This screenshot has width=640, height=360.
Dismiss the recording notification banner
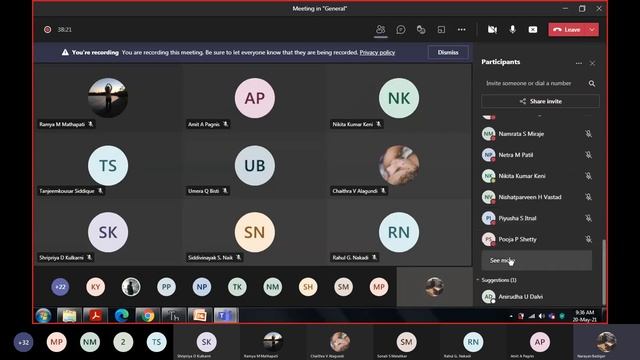point(448,52)
